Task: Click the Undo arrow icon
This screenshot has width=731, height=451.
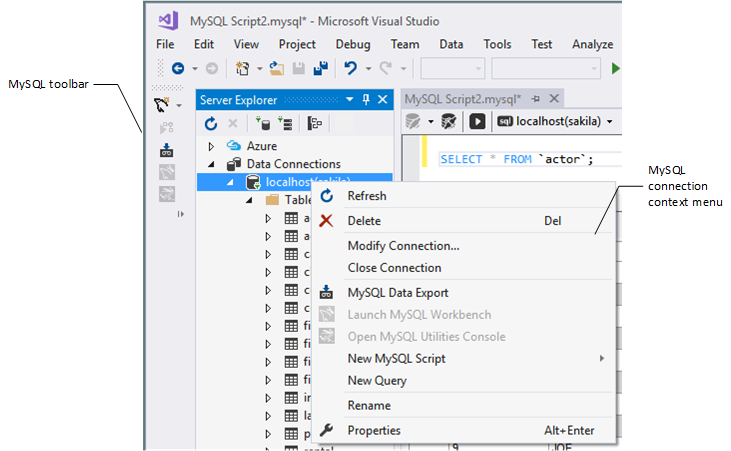Action: pos(351,69)
